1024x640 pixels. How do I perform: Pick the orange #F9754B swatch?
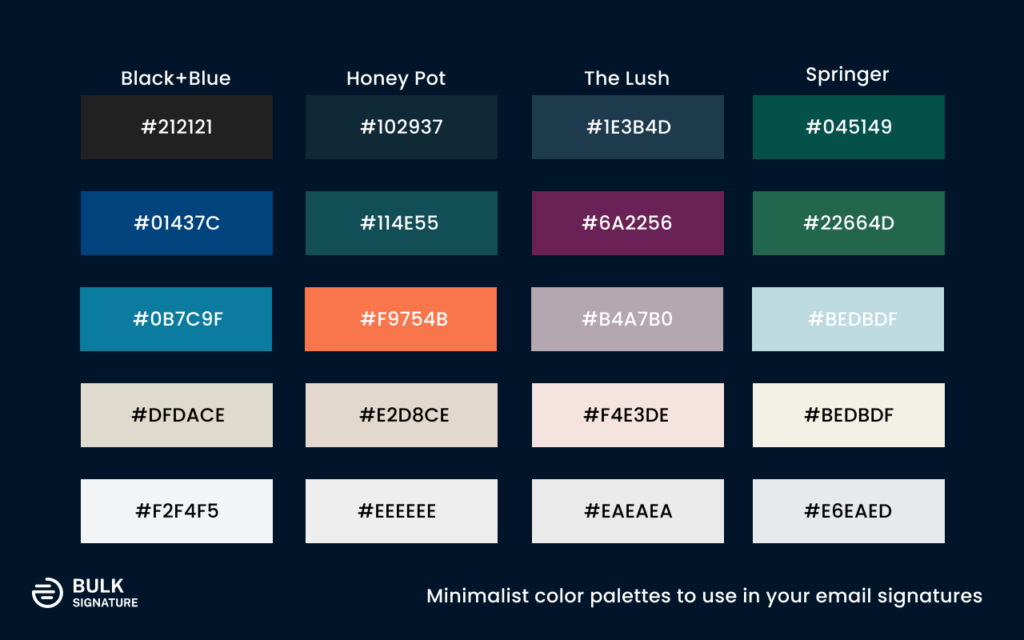pos(401,319)
